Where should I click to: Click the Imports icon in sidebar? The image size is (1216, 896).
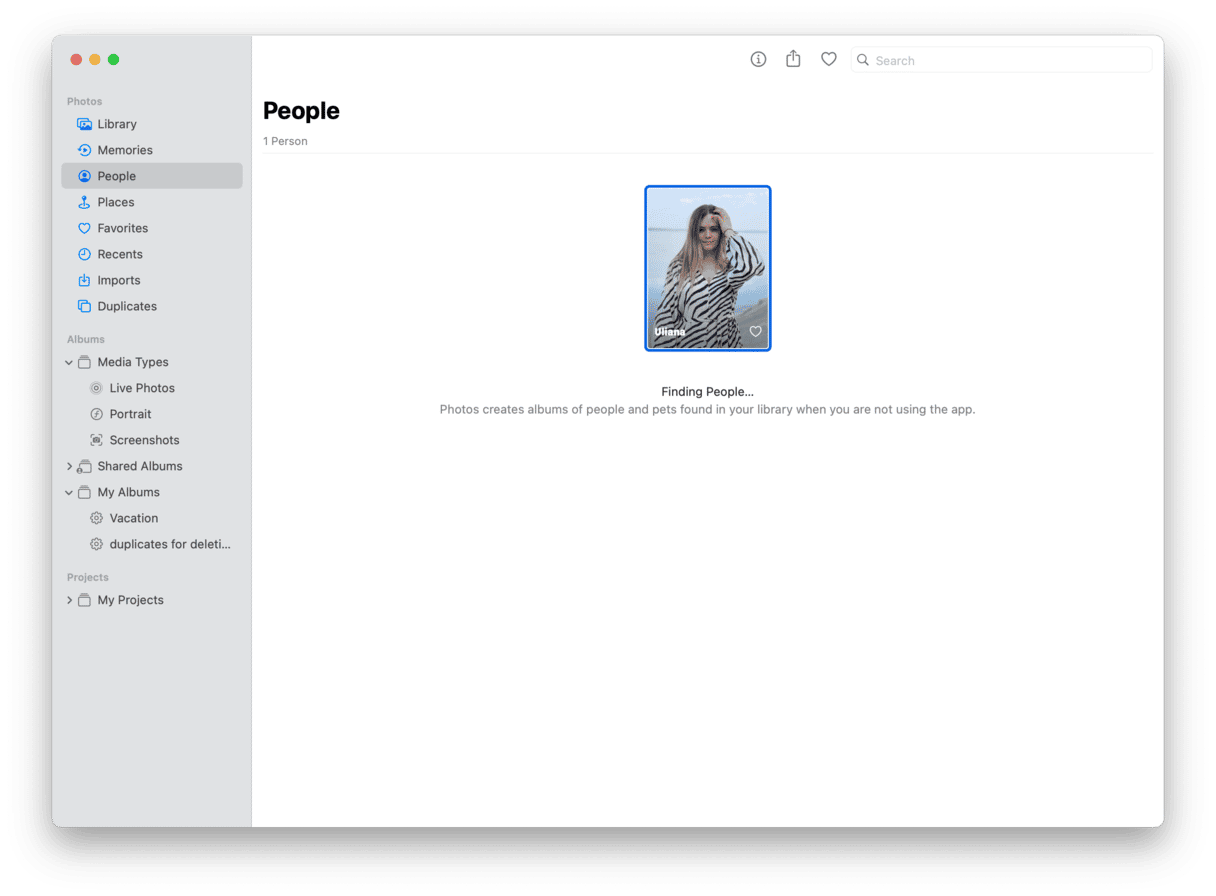tap(84, 280)
